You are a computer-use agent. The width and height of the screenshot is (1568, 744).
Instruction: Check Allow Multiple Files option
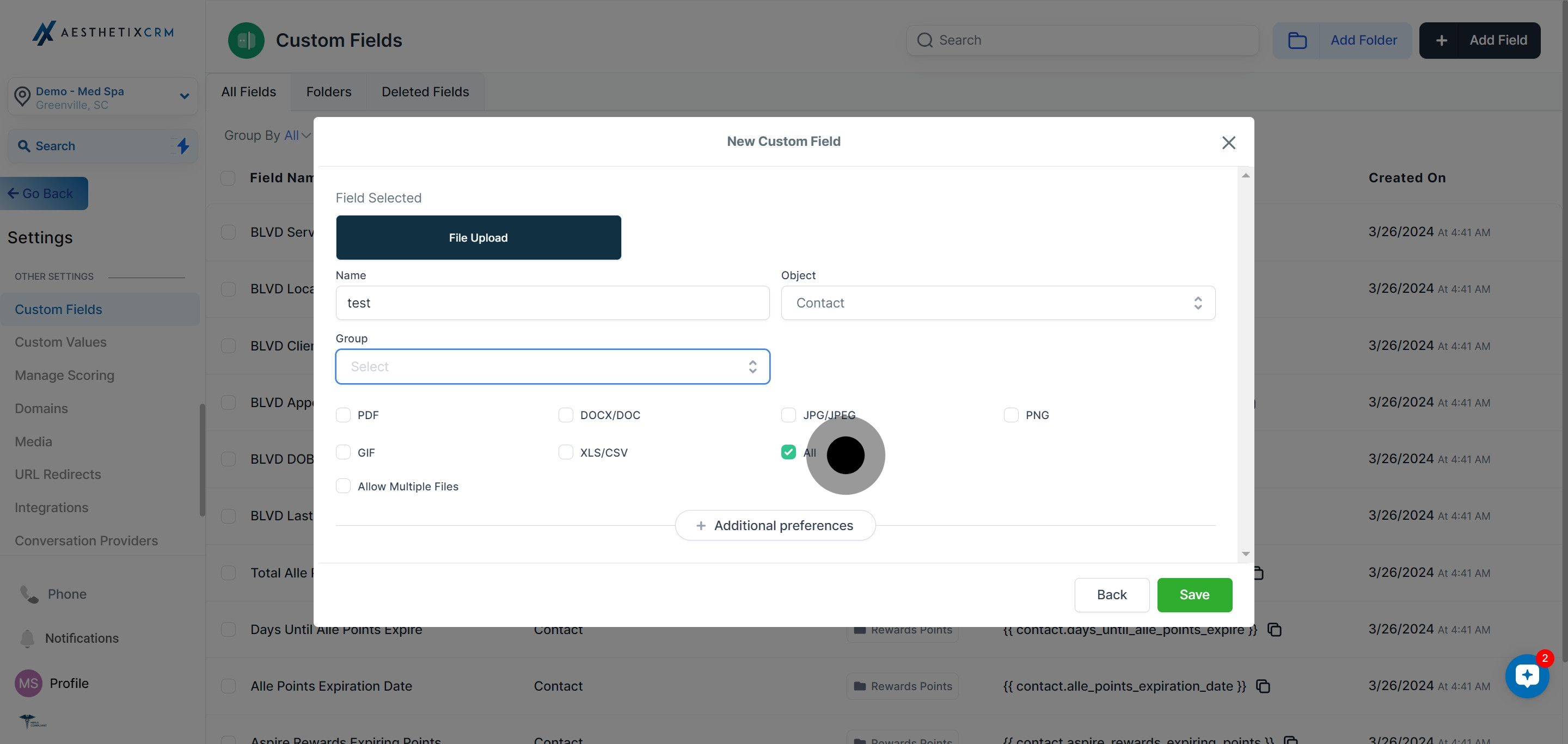[x=344, y=486]
